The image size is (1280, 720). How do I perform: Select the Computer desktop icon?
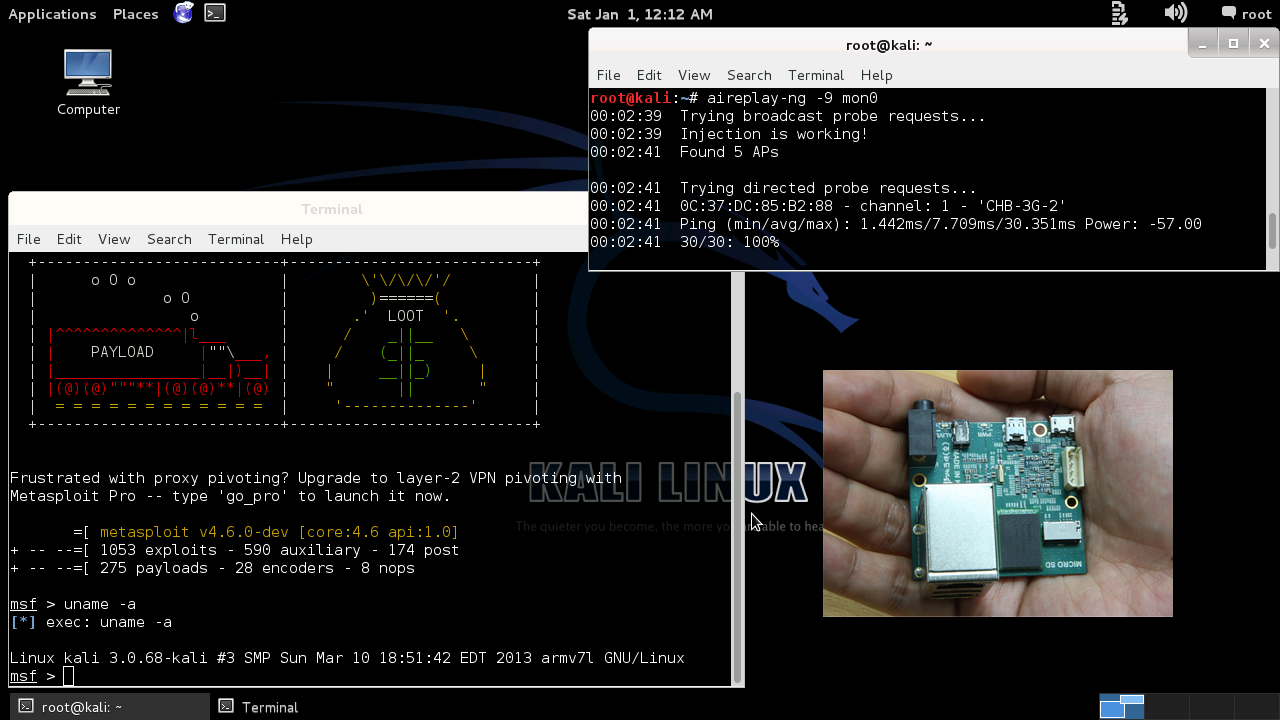click(x=88, y=82)
